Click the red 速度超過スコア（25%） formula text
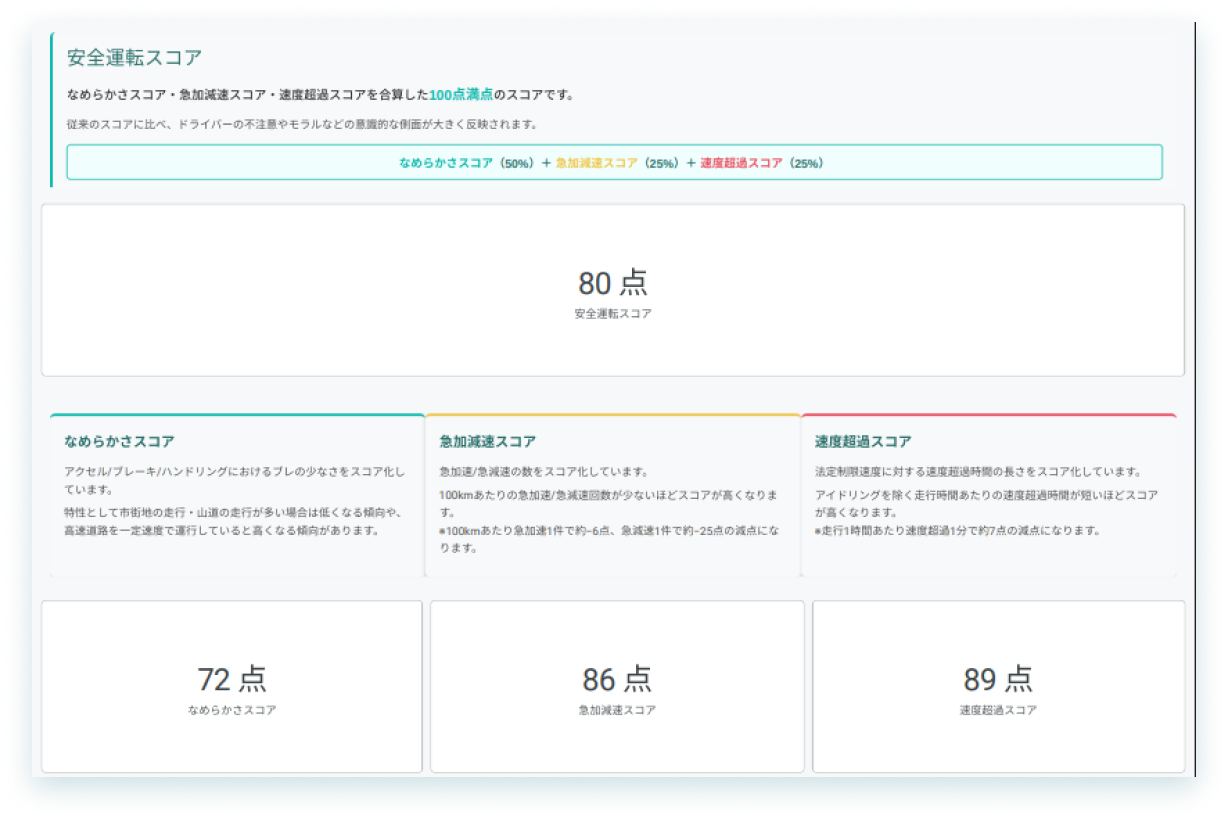Screen dimensions: 1228x819 (764, 163)
